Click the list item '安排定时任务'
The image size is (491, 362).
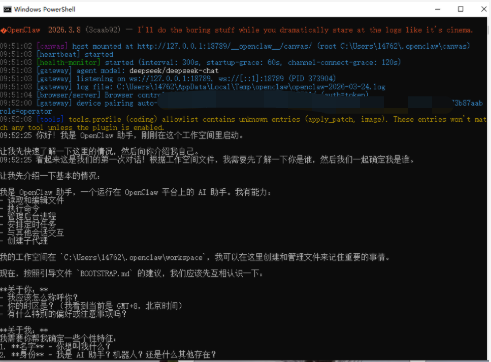pos(32,224)
